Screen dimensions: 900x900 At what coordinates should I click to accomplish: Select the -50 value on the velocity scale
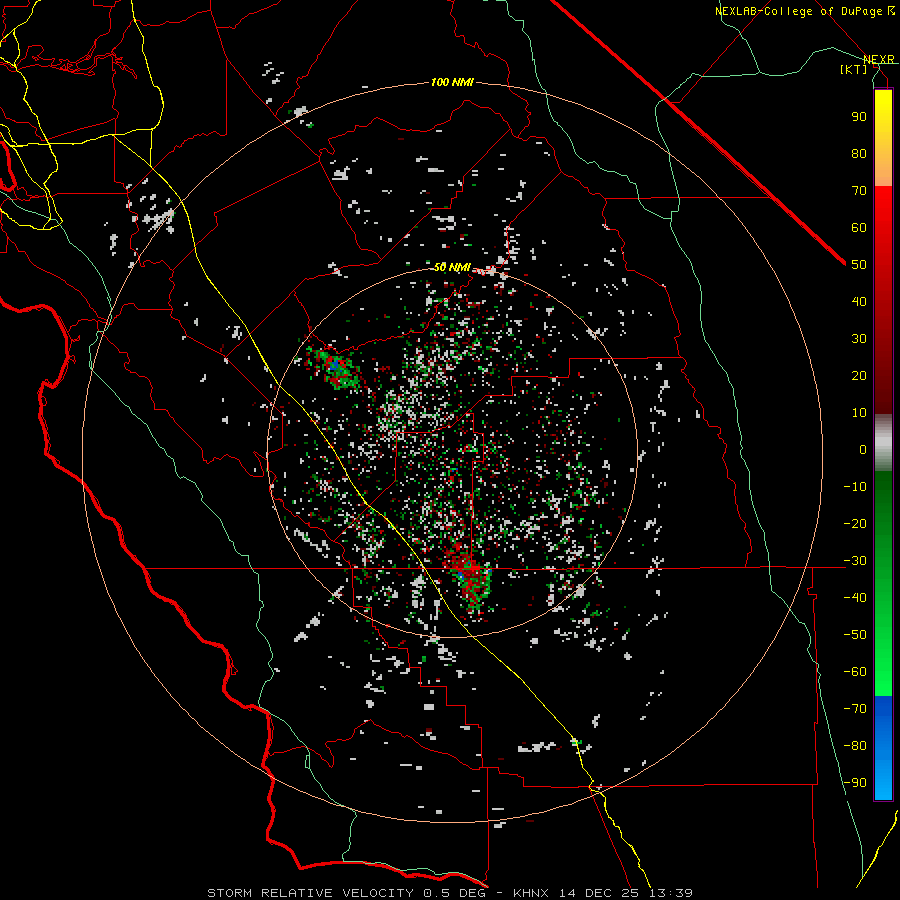[855, 635]
